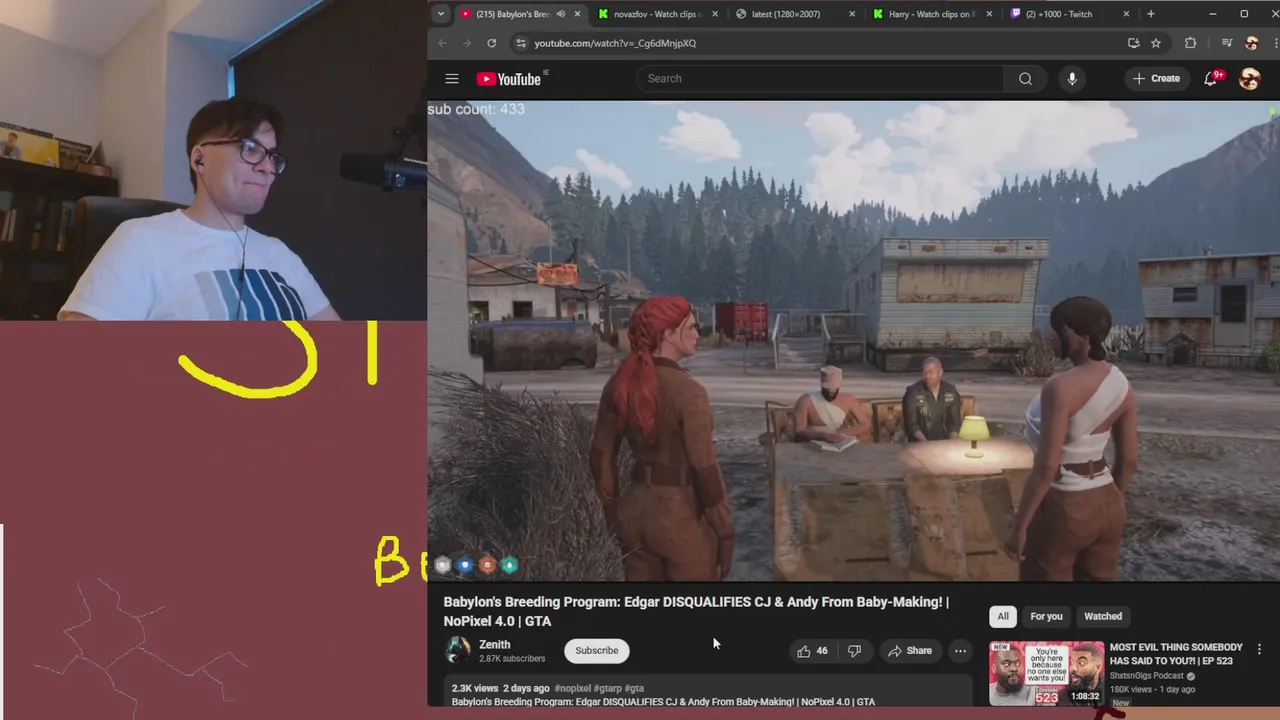Viewport: 1280px width, 720px height.
Task: Go back in browser history
Action: tap(442, 43)
